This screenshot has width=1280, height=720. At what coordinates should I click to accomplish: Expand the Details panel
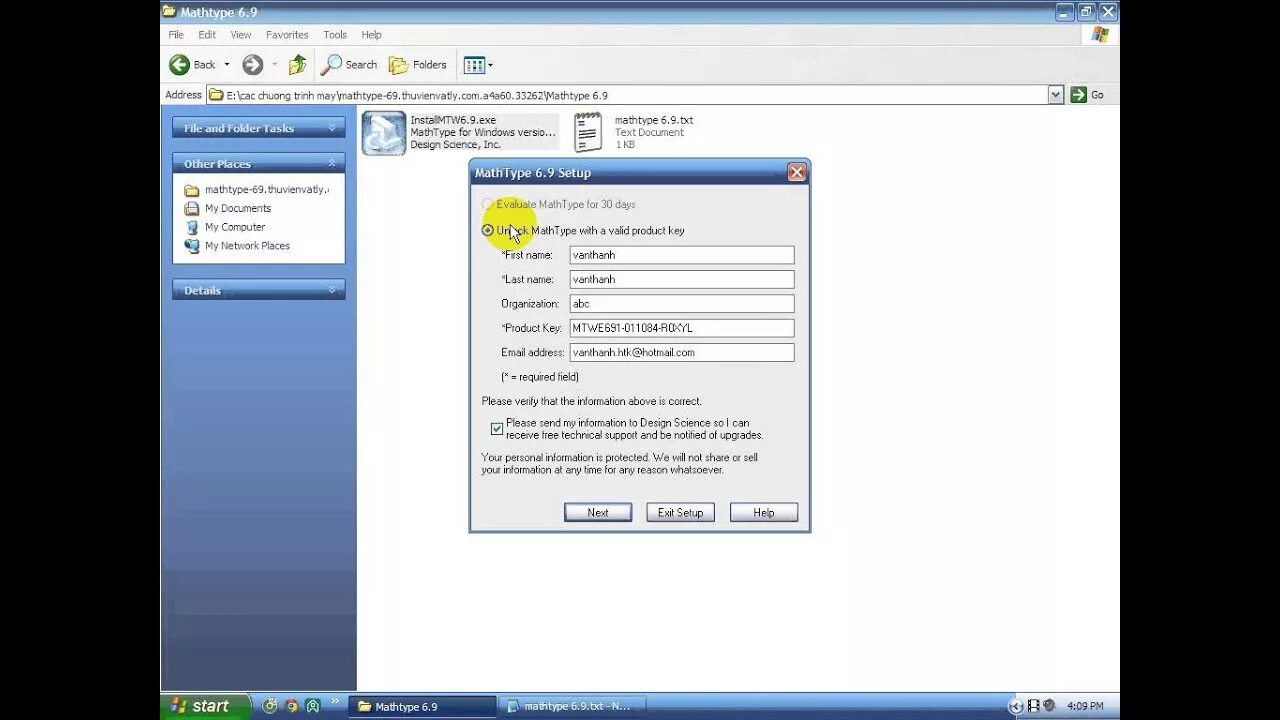(332, 290)
